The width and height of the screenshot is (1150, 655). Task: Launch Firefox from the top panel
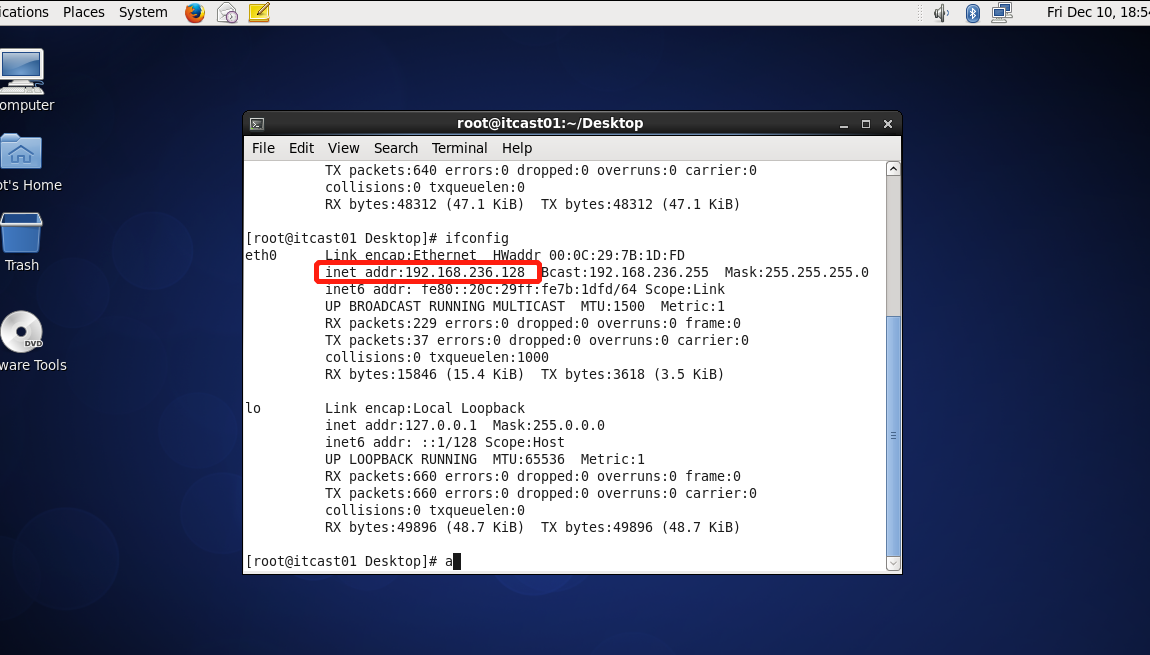194,12
